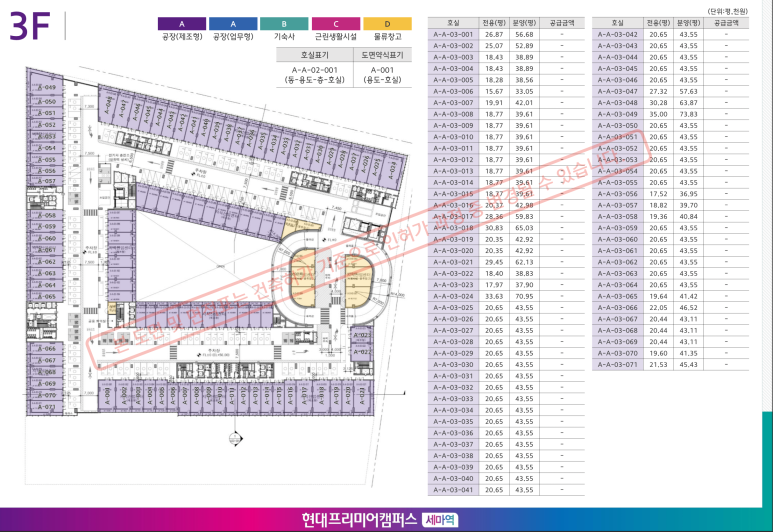Select row A-A-03-021 in table

[x=506, y=262]
